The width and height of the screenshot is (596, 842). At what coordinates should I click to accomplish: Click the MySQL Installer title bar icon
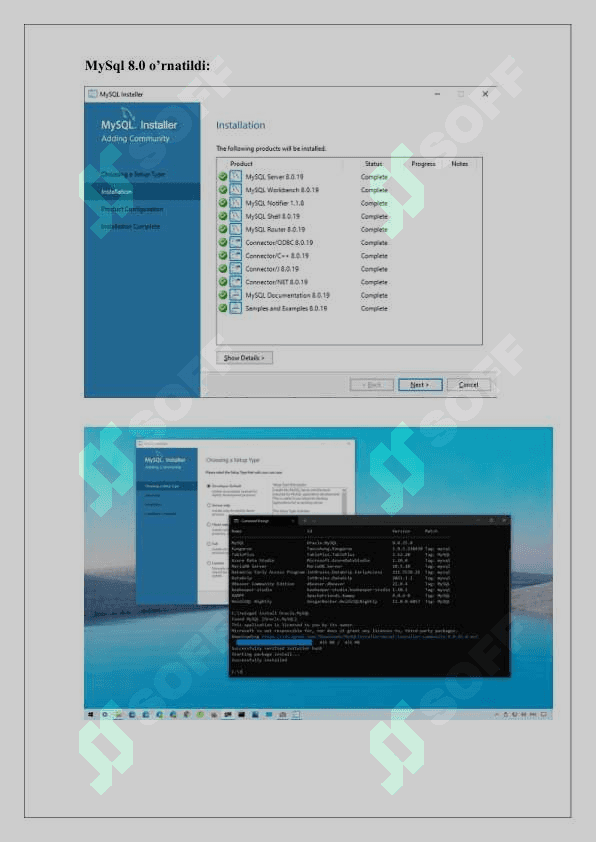(x=92, y=94)
